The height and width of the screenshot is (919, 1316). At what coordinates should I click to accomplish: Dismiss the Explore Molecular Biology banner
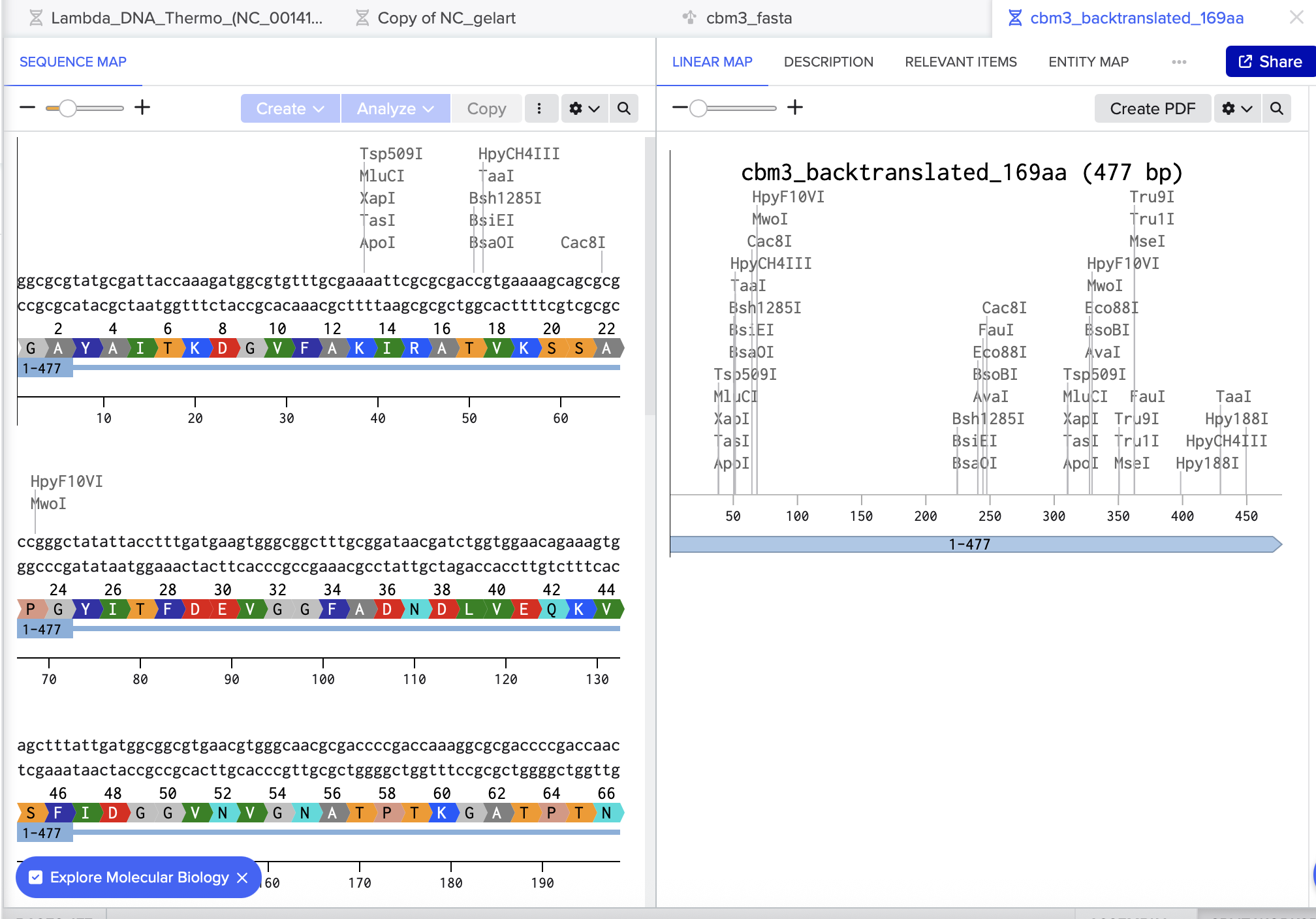click(242, 877)
